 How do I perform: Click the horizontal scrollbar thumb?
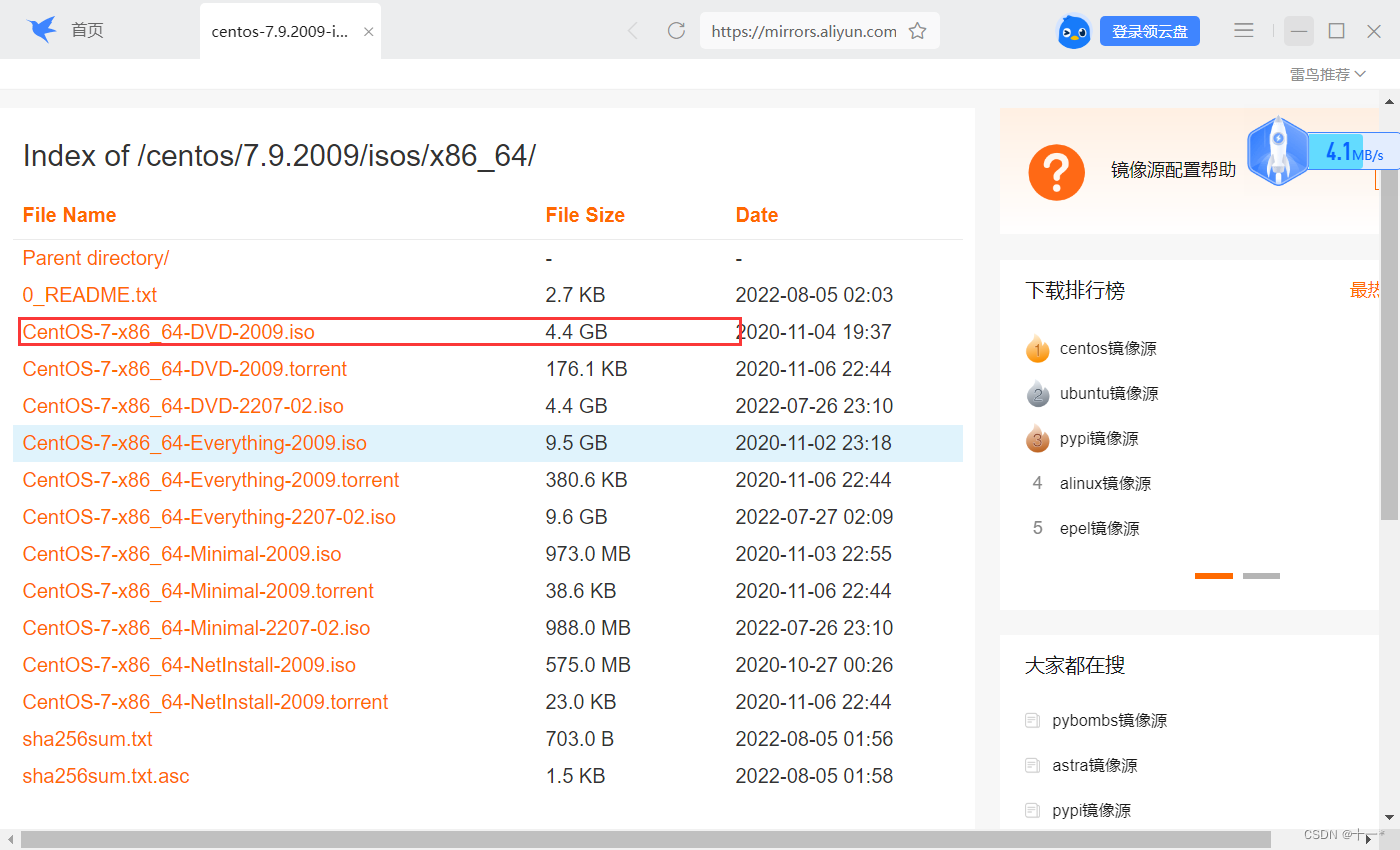click(646, 840)
